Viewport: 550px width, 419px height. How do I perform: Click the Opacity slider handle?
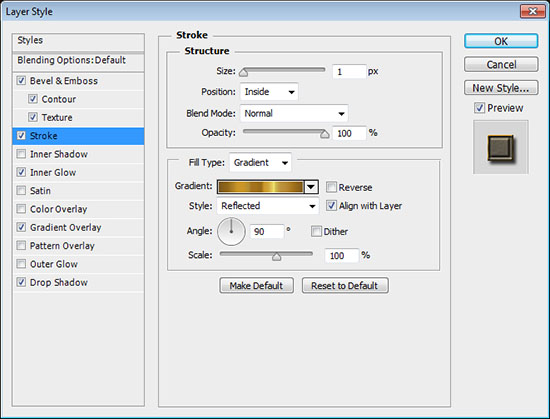coord(325,134)
